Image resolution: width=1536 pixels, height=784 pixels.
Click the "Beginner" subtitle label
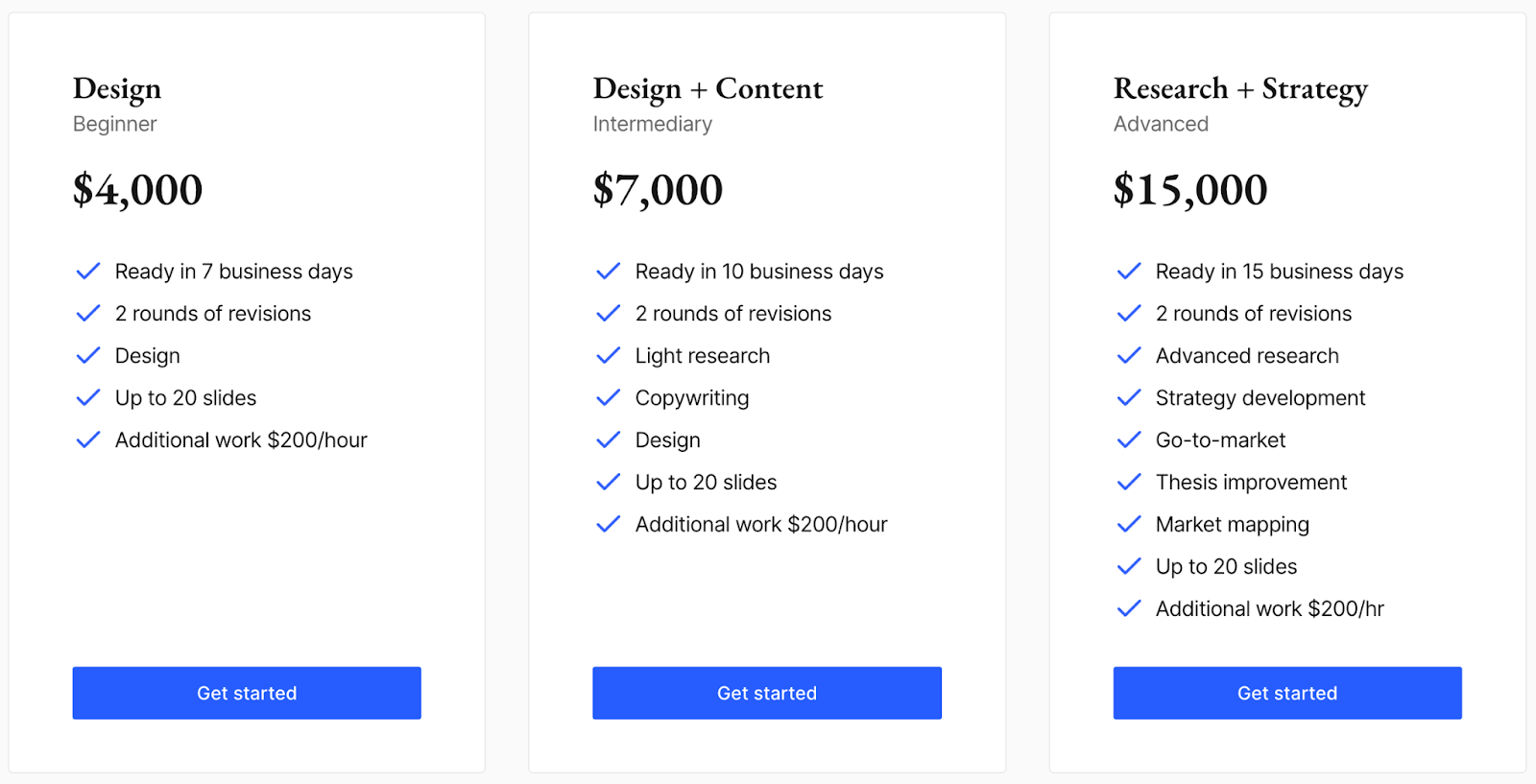[x=114, y=123]
